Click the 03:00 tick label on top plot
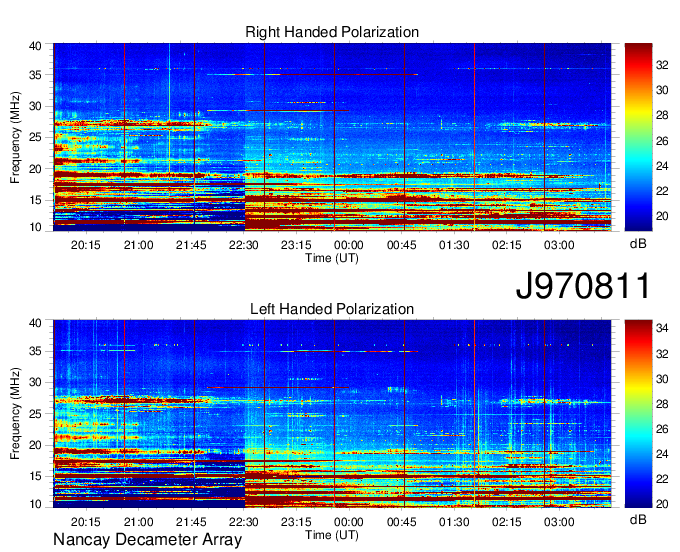This screenshot has height=552, width=680. coord(559,245)
